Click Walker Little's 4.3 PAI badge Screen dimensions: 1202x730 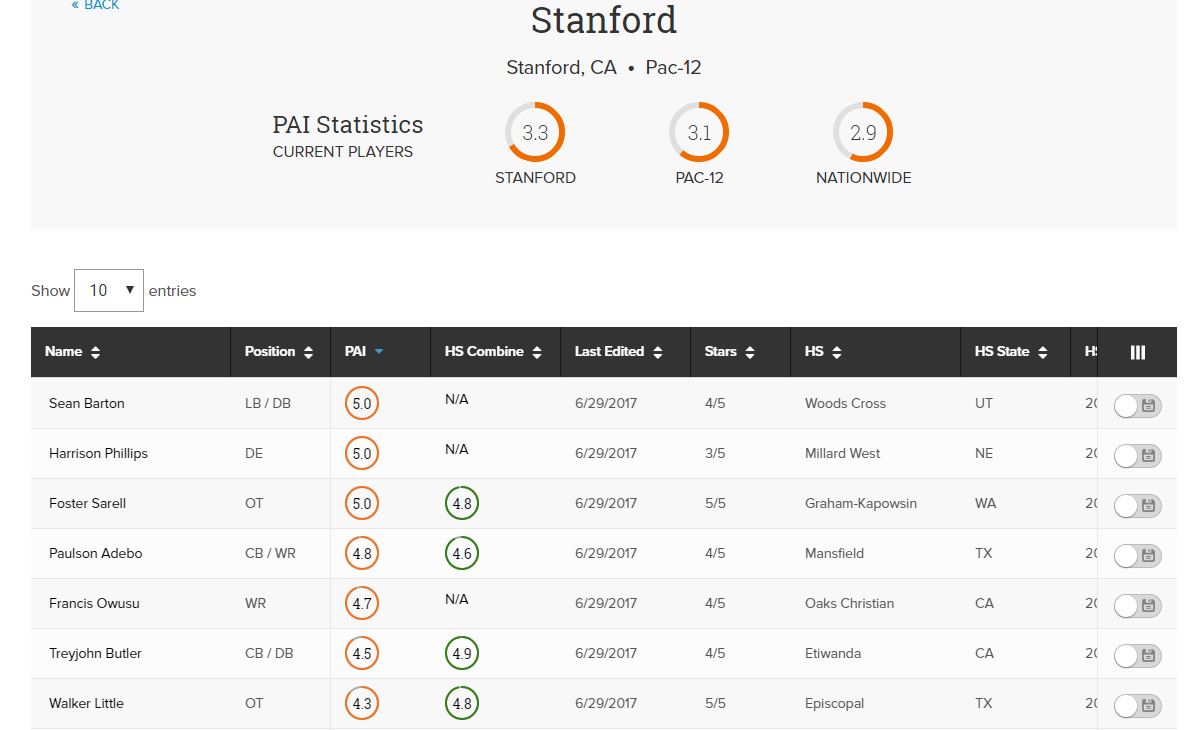pos(362,704)
